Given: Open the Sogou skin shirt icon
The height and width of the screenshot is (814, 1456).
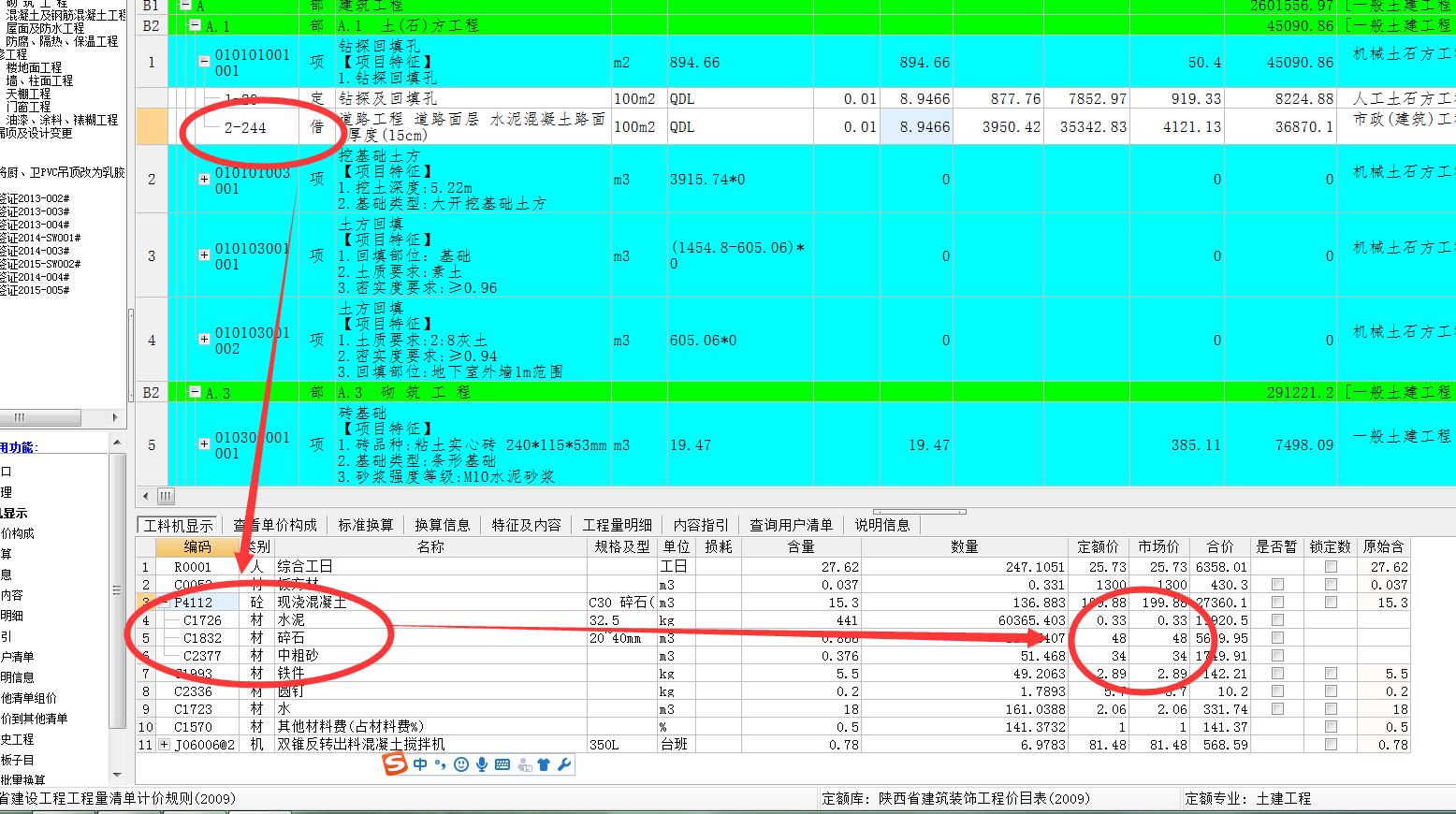Looking at the screenshot, I should click(x=544, y=764).
